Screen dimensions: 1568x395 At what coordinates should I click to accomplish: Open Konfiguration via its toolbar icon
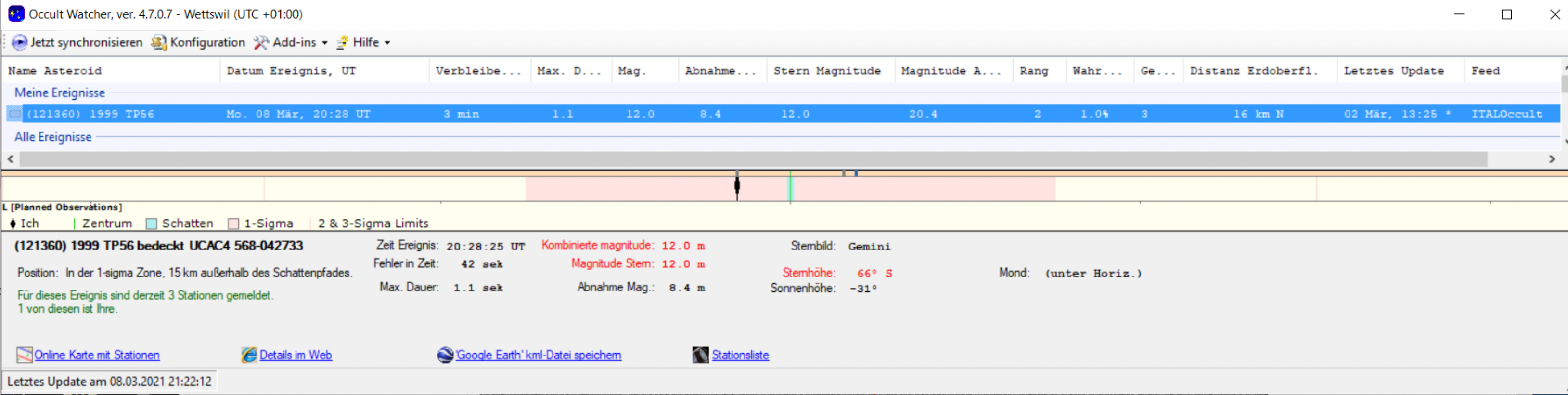[159, 42]
